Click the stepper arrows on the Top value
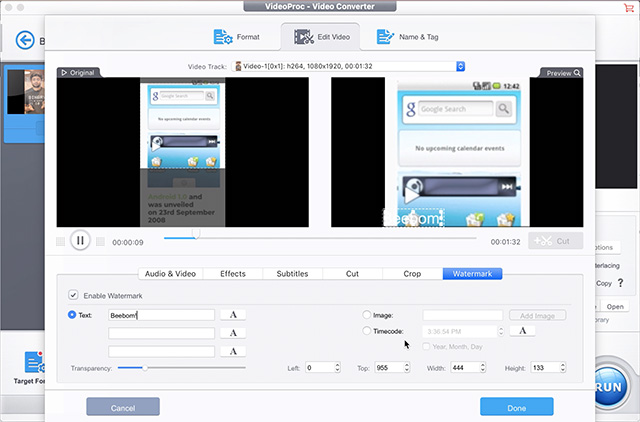This screenshot has width=640, height=422. pos(406,368)
